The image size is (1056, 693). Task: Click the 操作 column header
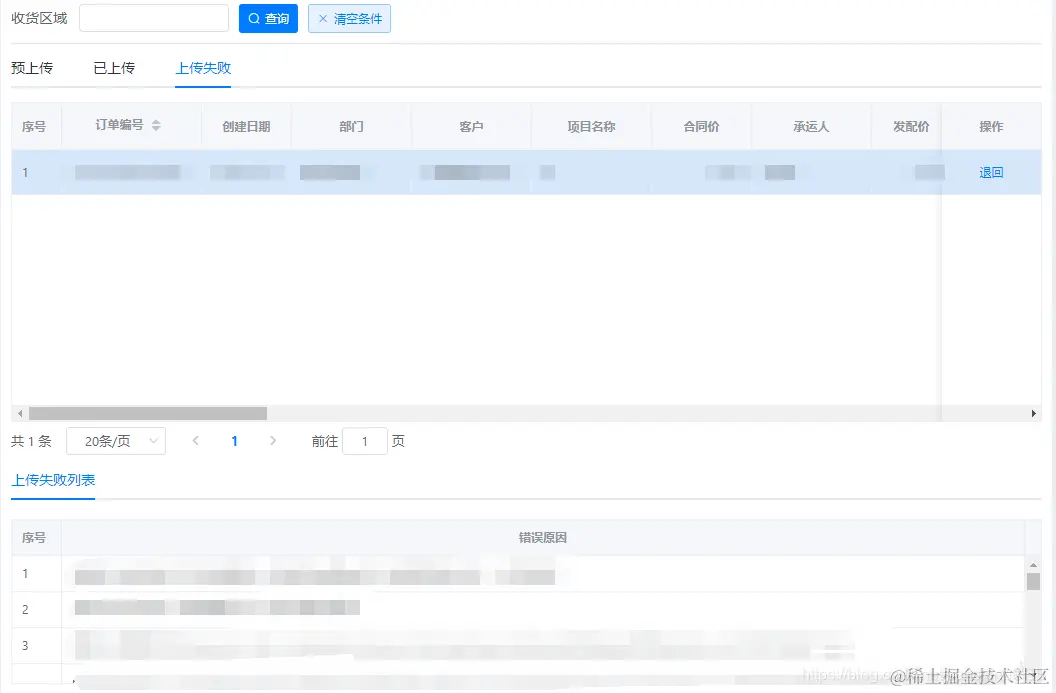click(x=991, y=127)
